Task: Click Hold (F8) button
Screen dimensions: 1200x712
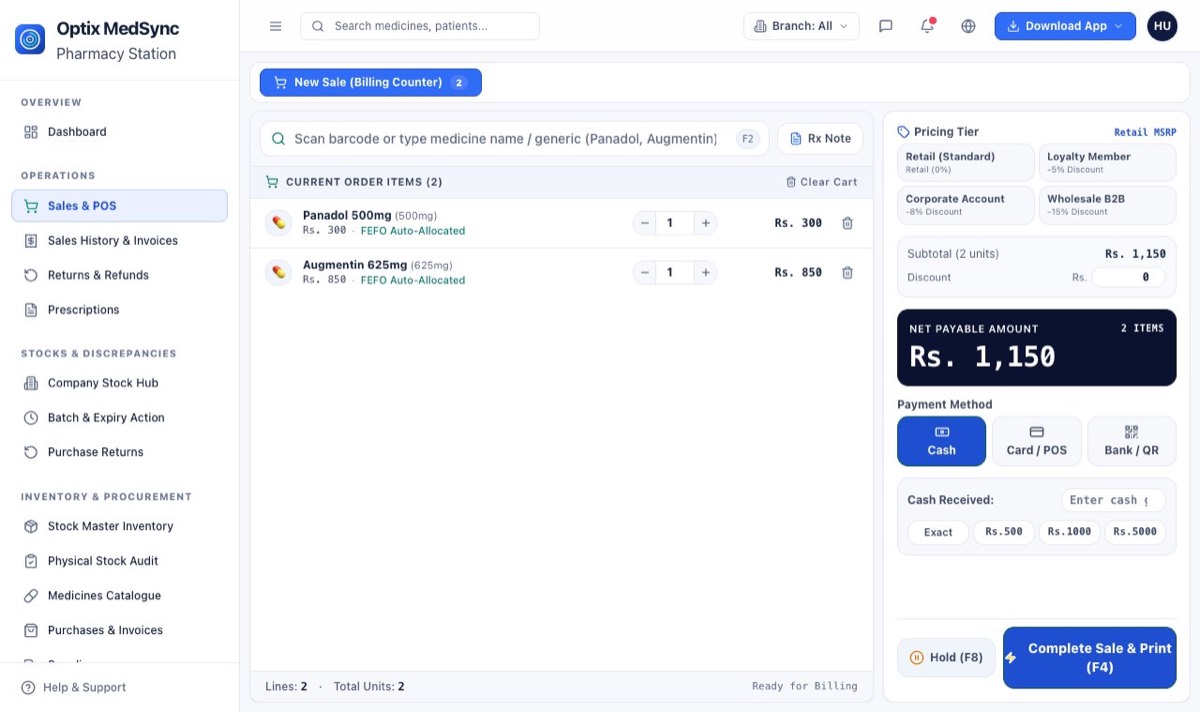Action: [x=946, y=658]
